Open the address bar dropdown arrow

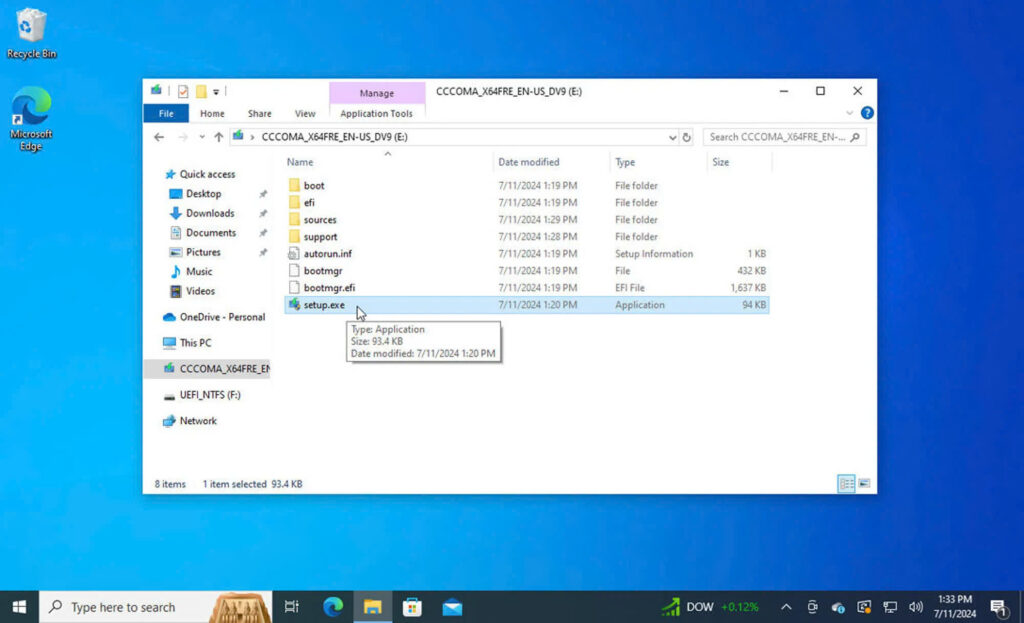click(671, 137)
